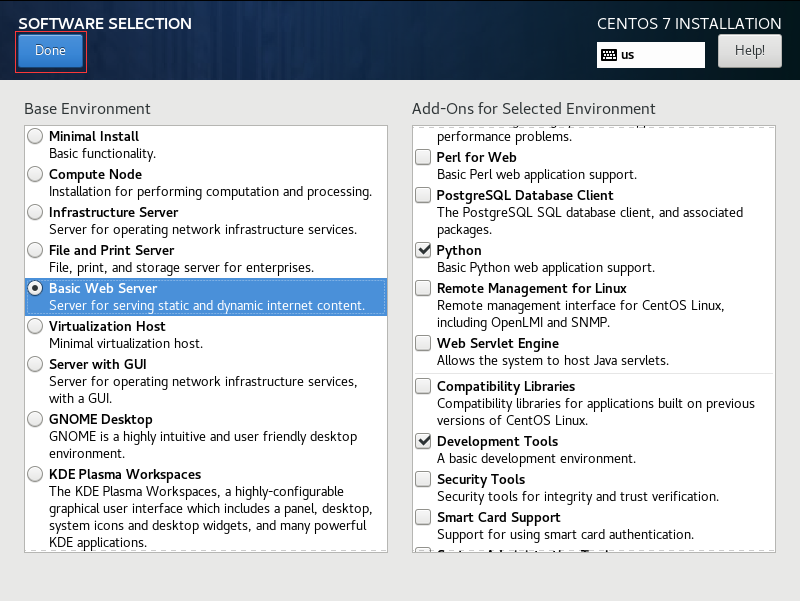Choose Server with GUI environment
800x601 pixels.
click(x=35, y=364)
